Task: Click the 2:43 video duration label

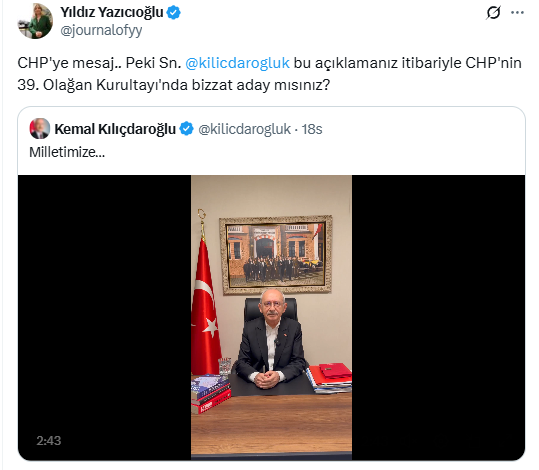Action: tap(49, 440)
